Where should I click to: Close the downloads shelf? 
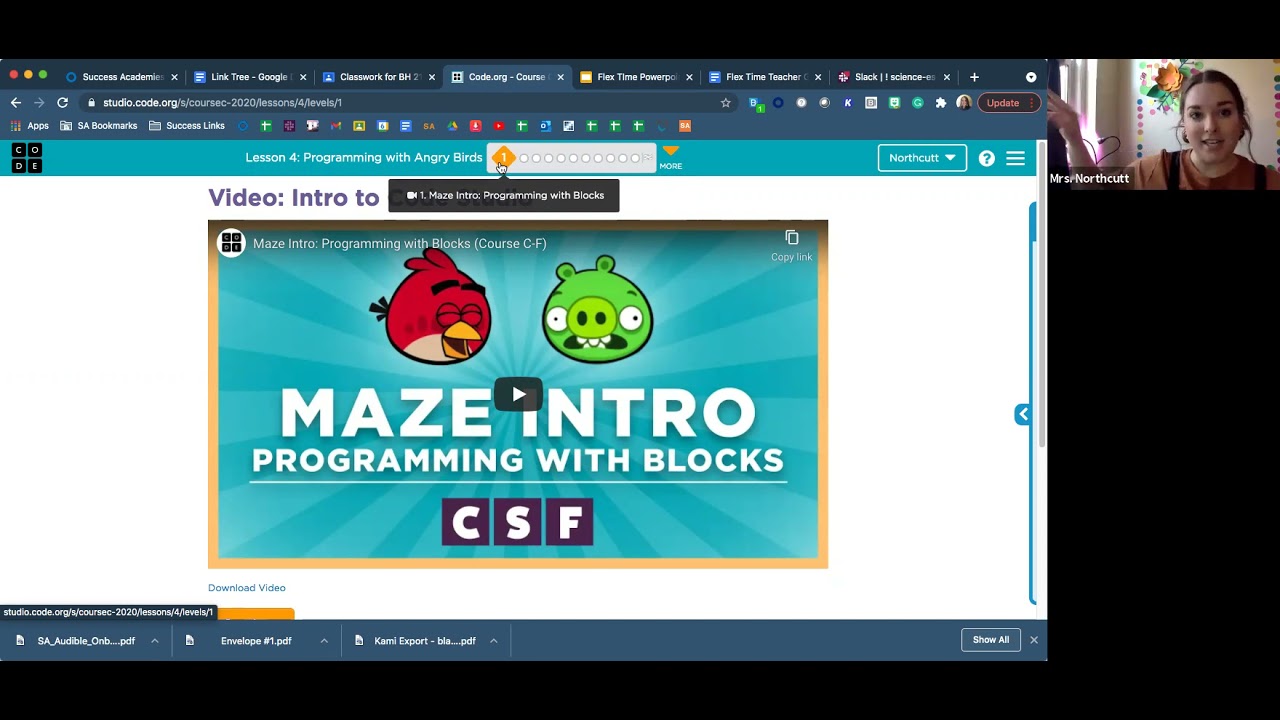pos(1034,640)
